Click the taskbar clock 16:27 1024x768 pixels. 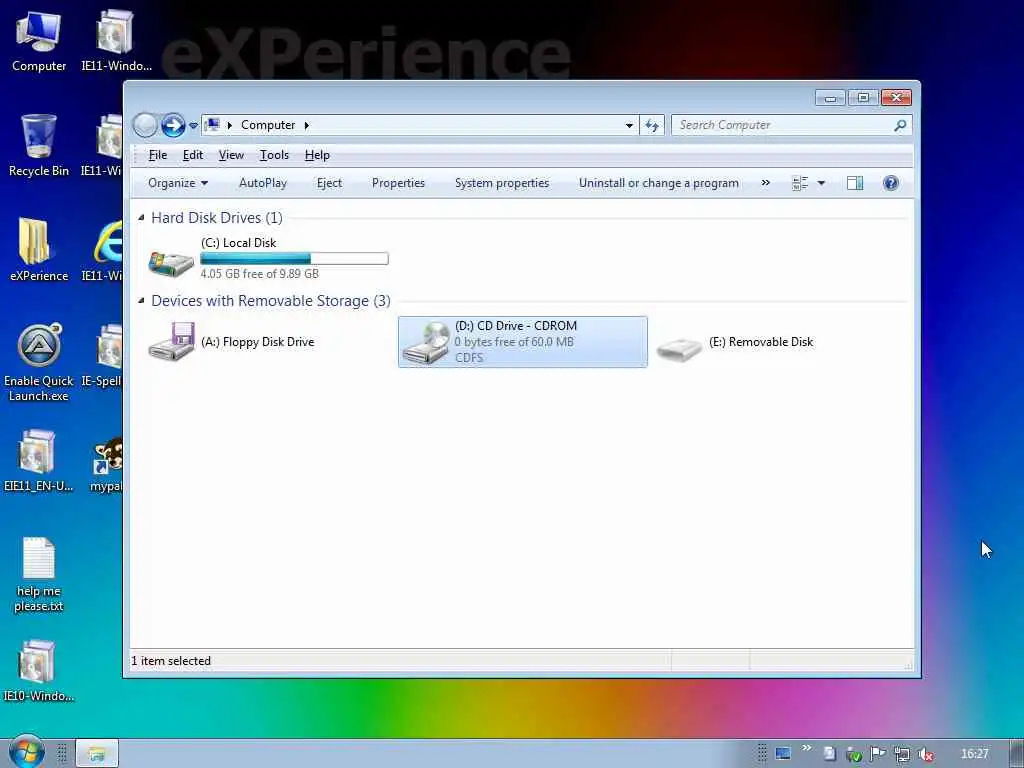[974, 754]
